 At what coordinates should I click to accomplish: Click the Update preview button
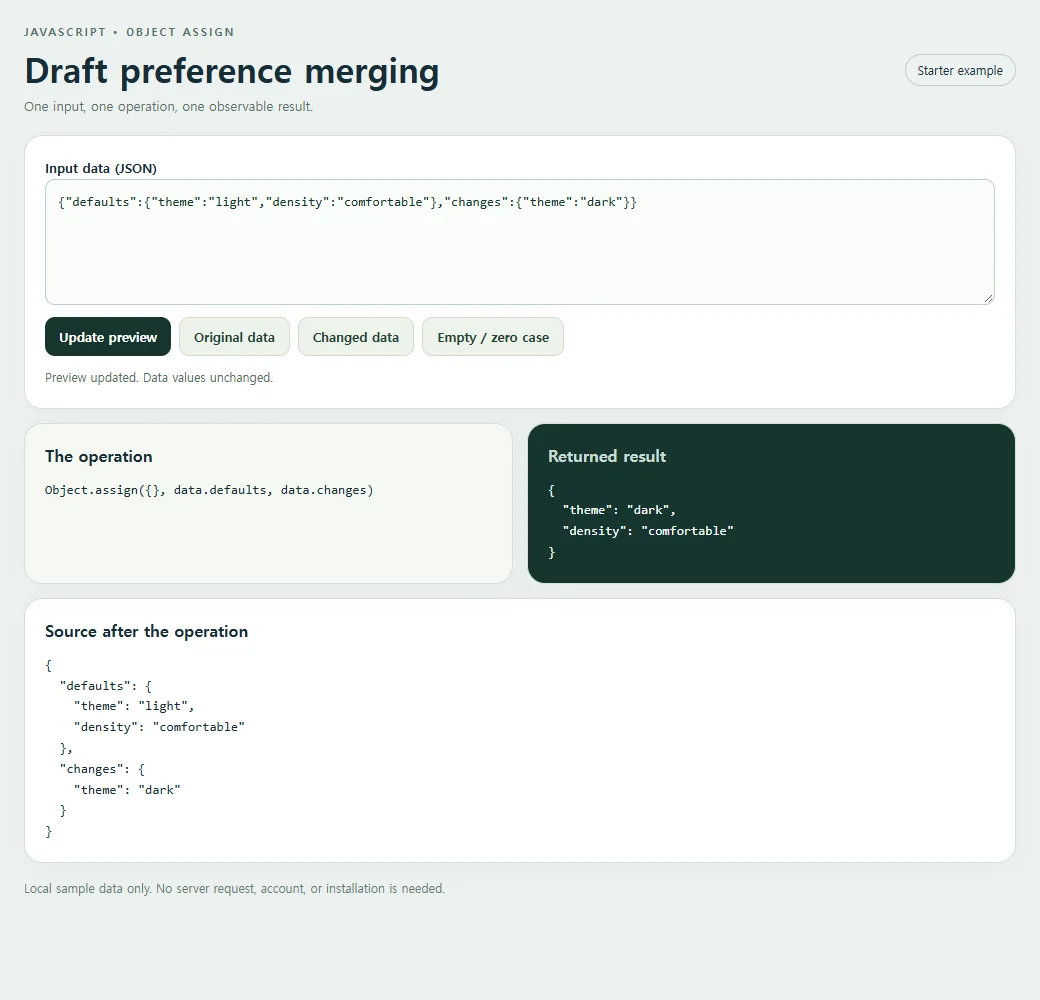click(x=108, y=337)
